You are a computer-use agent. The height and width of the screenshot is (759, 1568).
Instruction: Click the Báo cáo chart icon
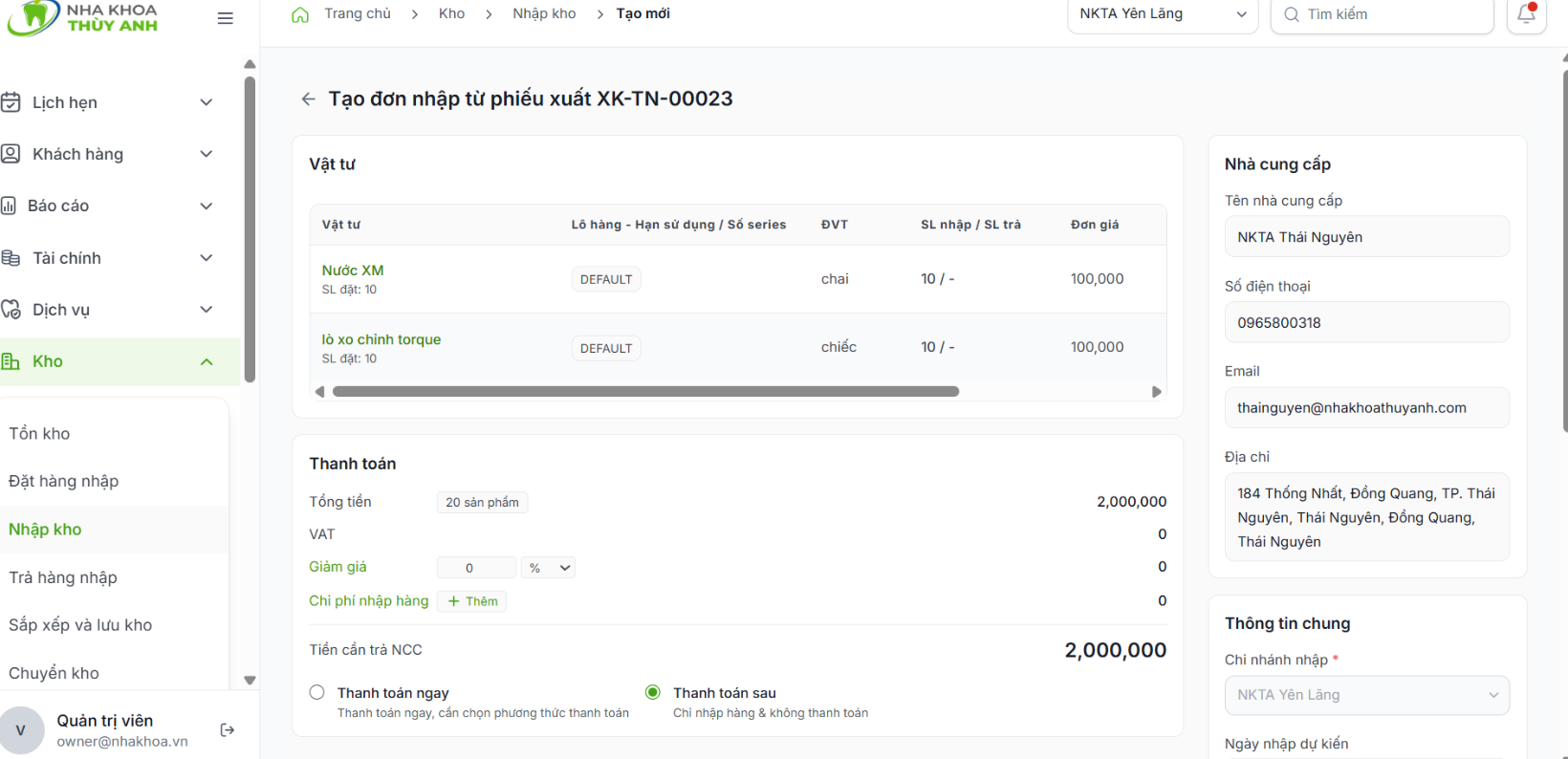pyautogui.click(x=9, y=206)
